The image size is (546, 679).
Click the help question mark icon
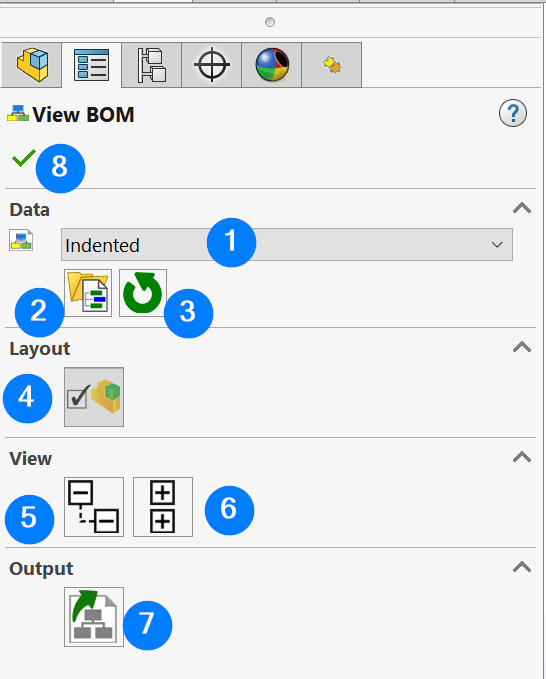tap(513, 113)
